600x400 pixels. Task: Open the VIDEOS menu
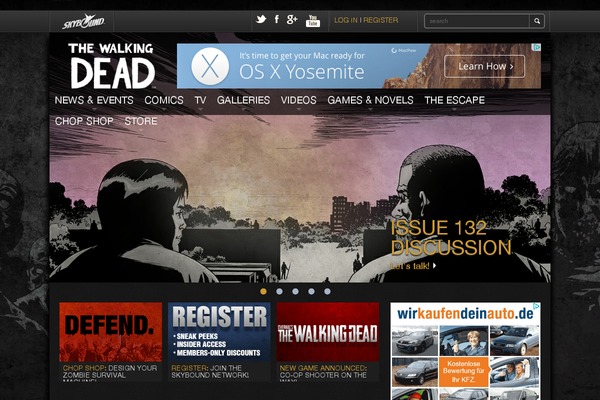[298, 100]
